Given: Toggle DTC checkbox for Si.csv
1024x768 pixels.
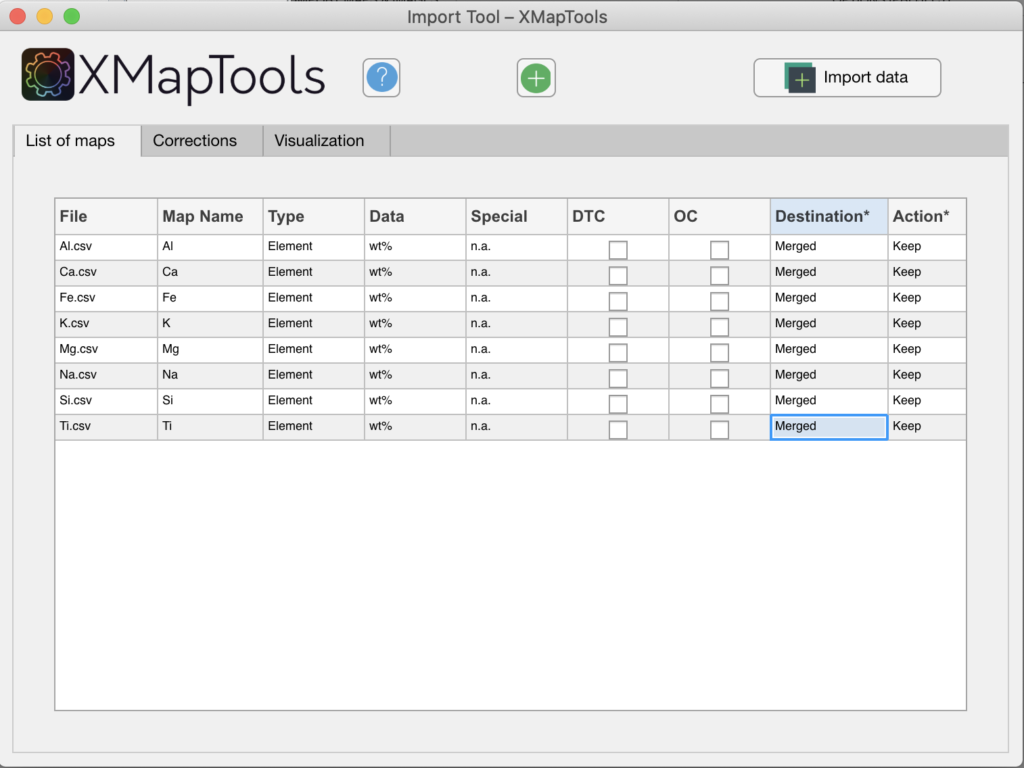Looking at the screenshot, I should click(618, 404).
